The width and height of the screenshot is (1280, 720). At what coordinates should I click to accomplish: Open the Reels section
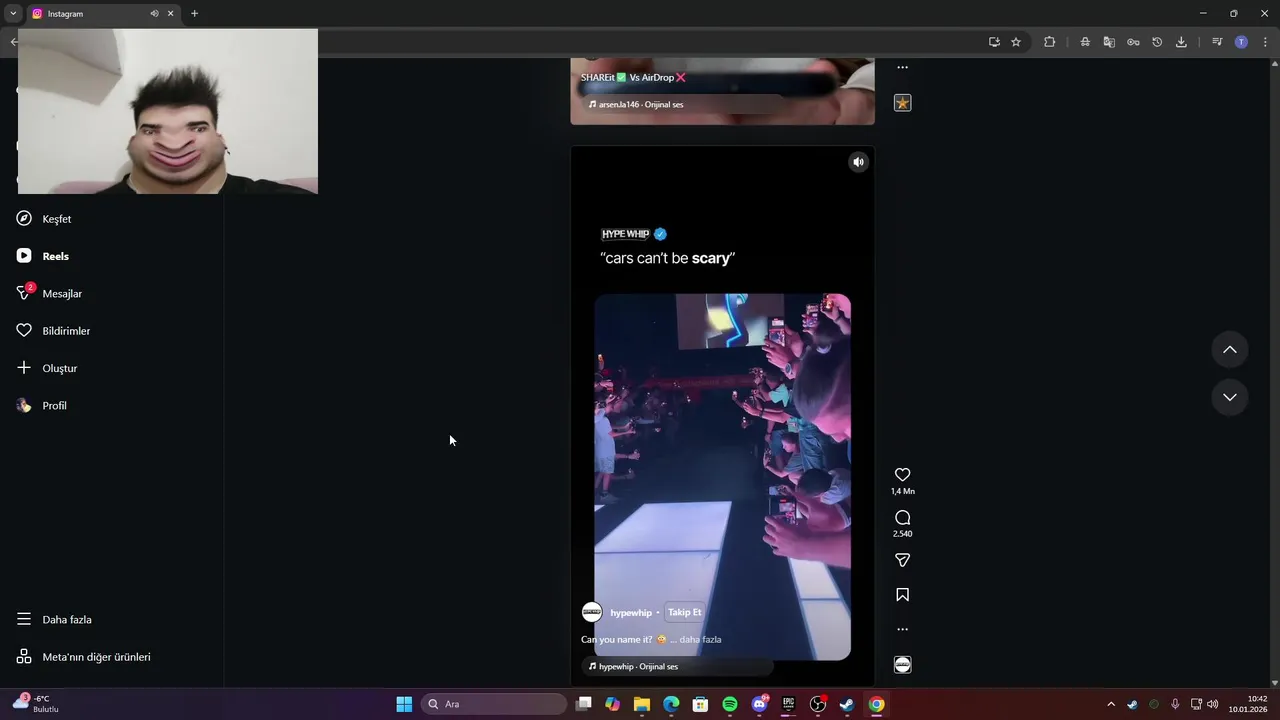click(55, 256)
